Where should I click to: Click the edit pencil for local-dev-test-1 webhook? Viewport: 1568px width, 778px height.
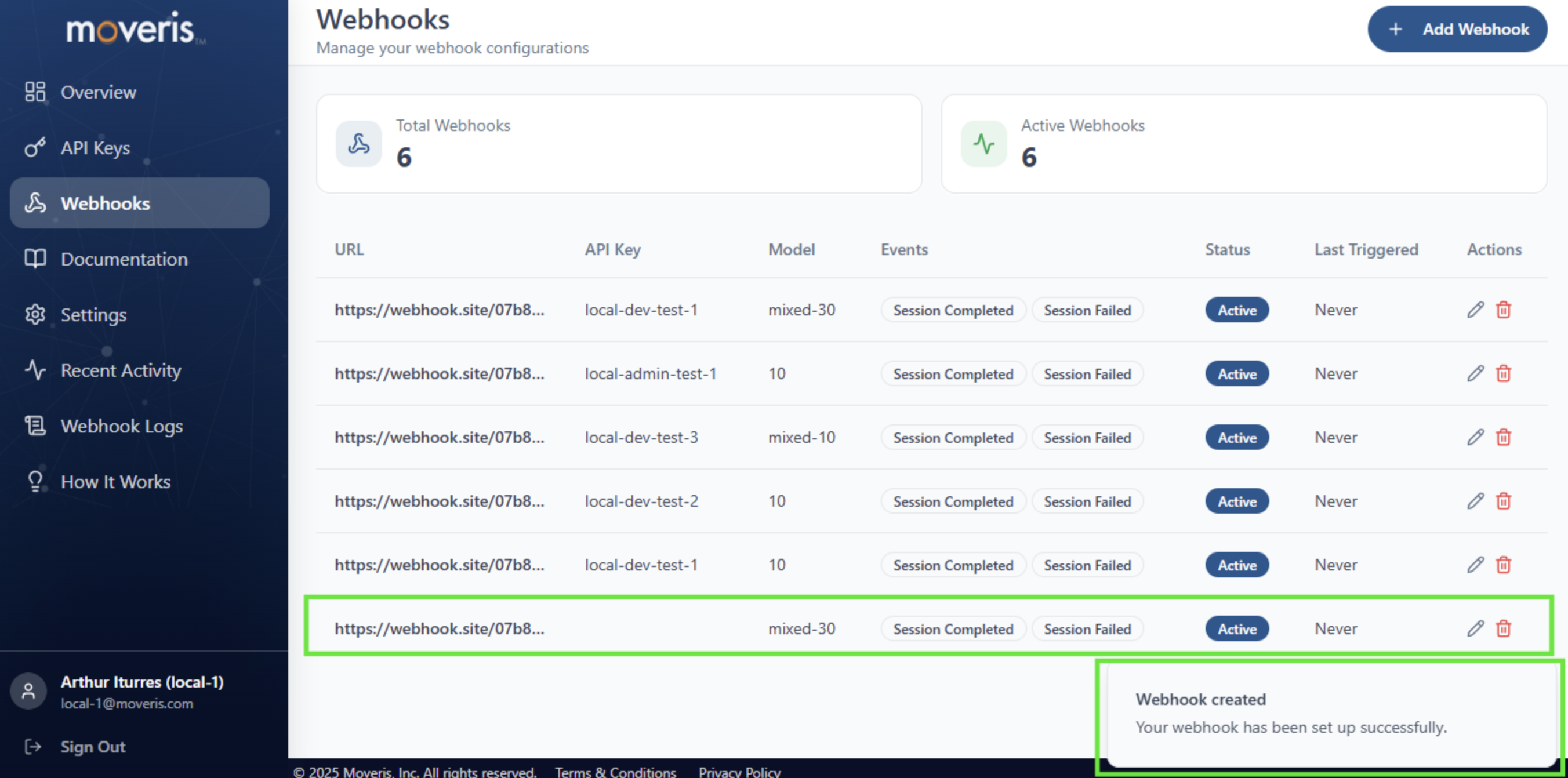[x=1475, y=310]
